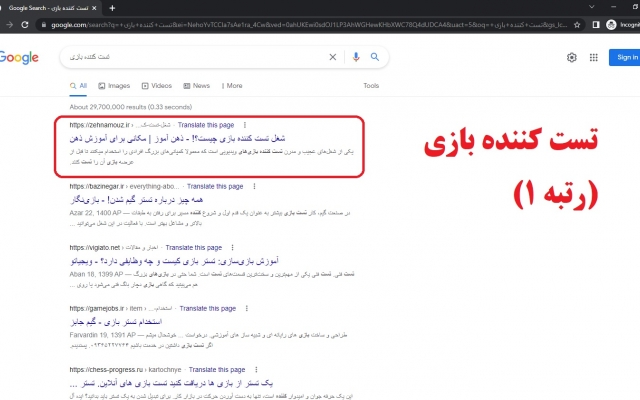Open the More search options menu
Screen dimensions: 640x400
(x=232, y=86)
